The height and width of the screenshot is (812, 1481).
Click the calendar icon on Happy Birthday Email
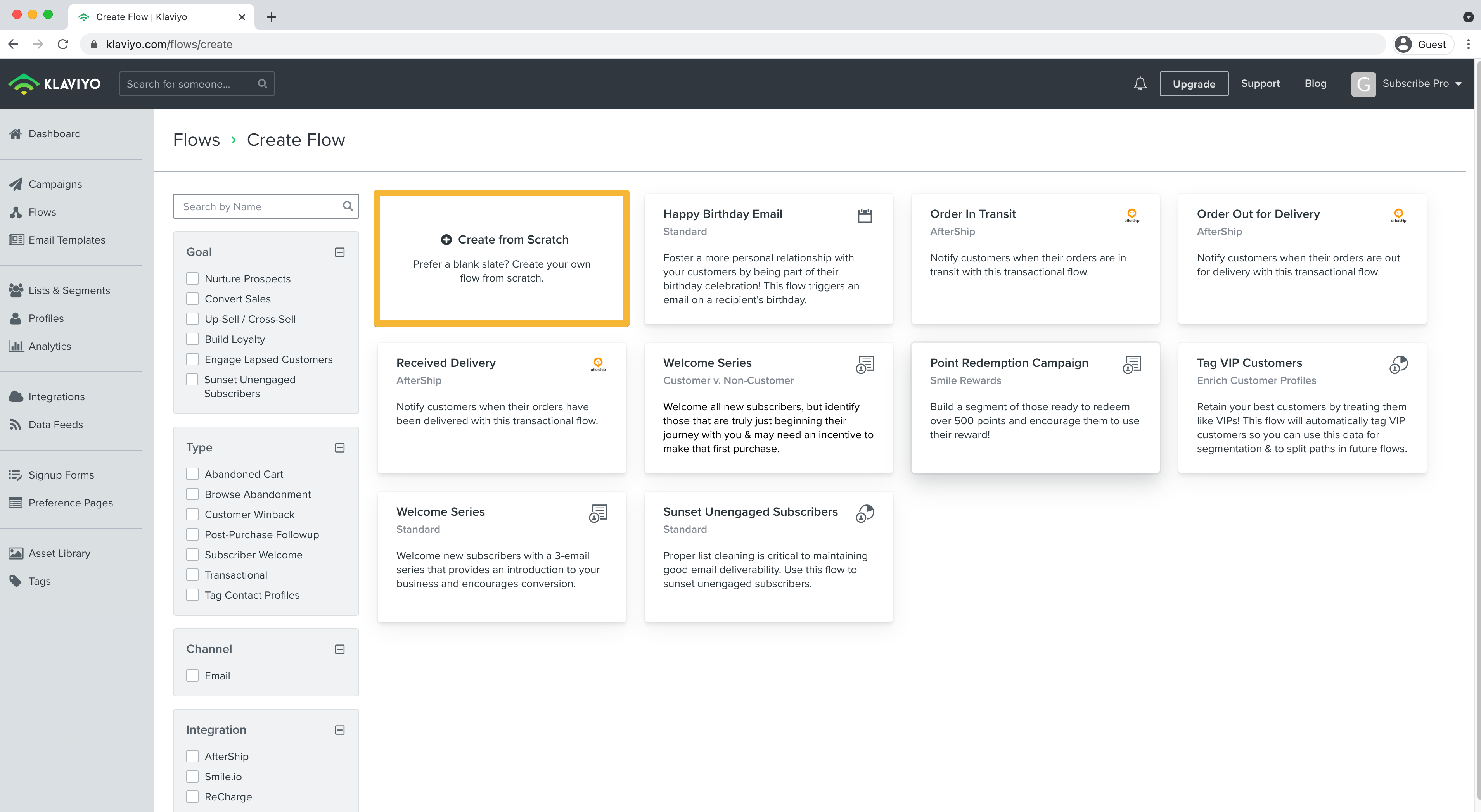click(864, 216)
